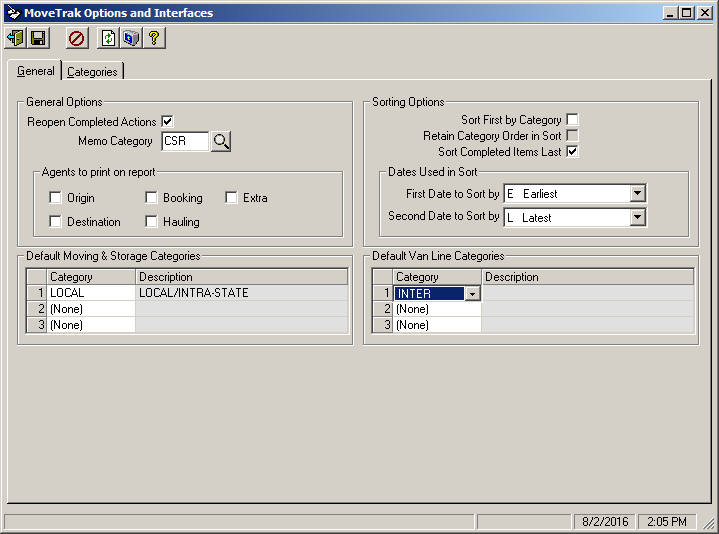The height and width of the screenshot is (534, 719).
Task: Switch to the General tab
Action: [35, 71]
